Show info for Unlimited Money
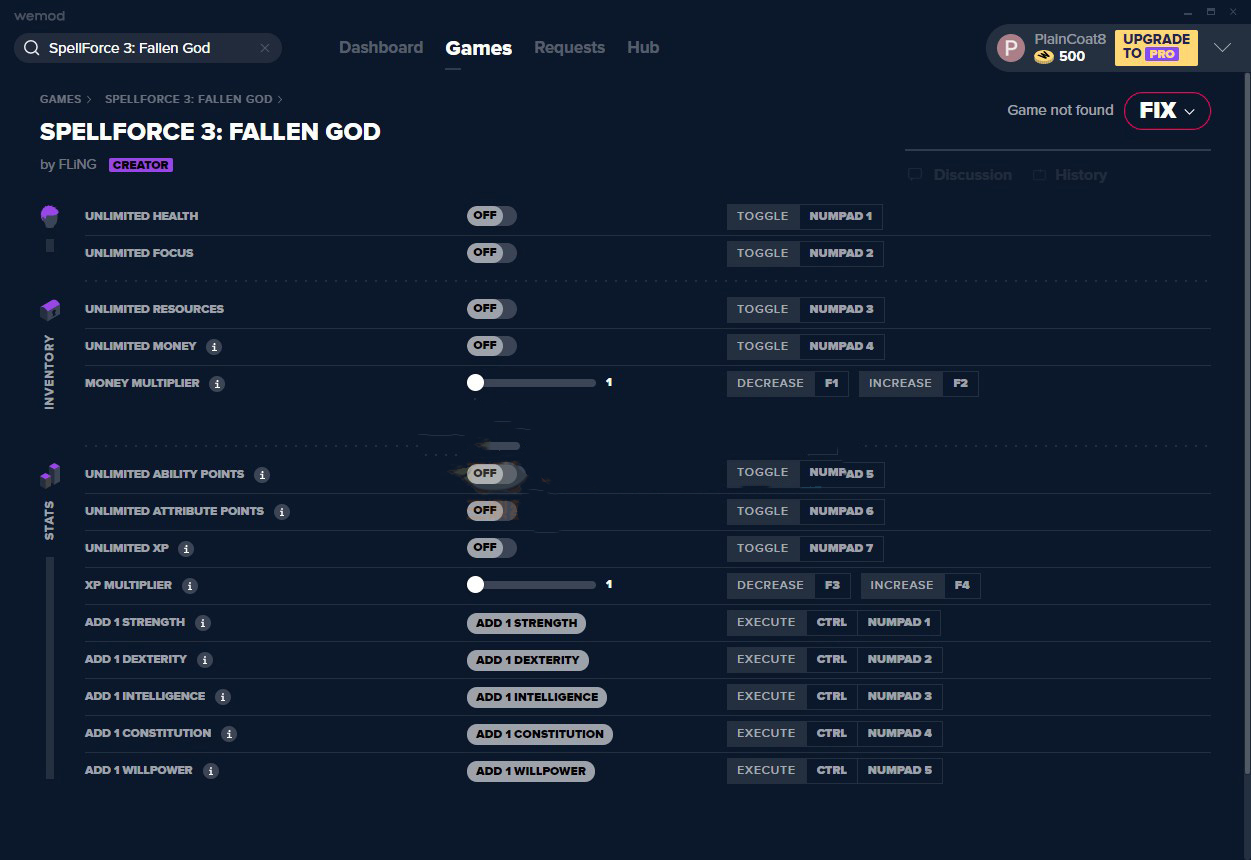The width and height of the screenshot is (1251, 860). (214, 347)
